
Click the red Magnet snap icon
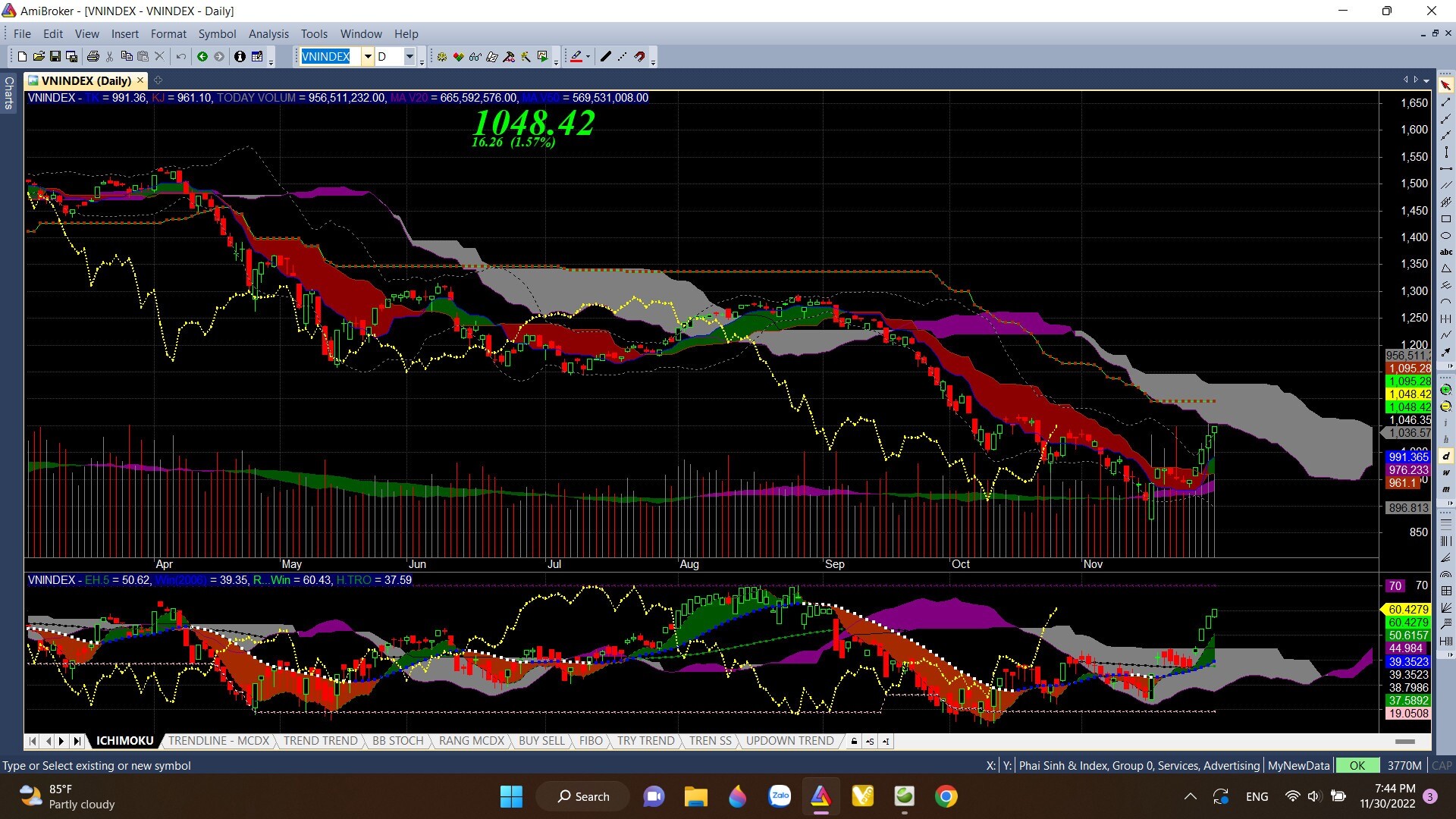click(639, 57)
